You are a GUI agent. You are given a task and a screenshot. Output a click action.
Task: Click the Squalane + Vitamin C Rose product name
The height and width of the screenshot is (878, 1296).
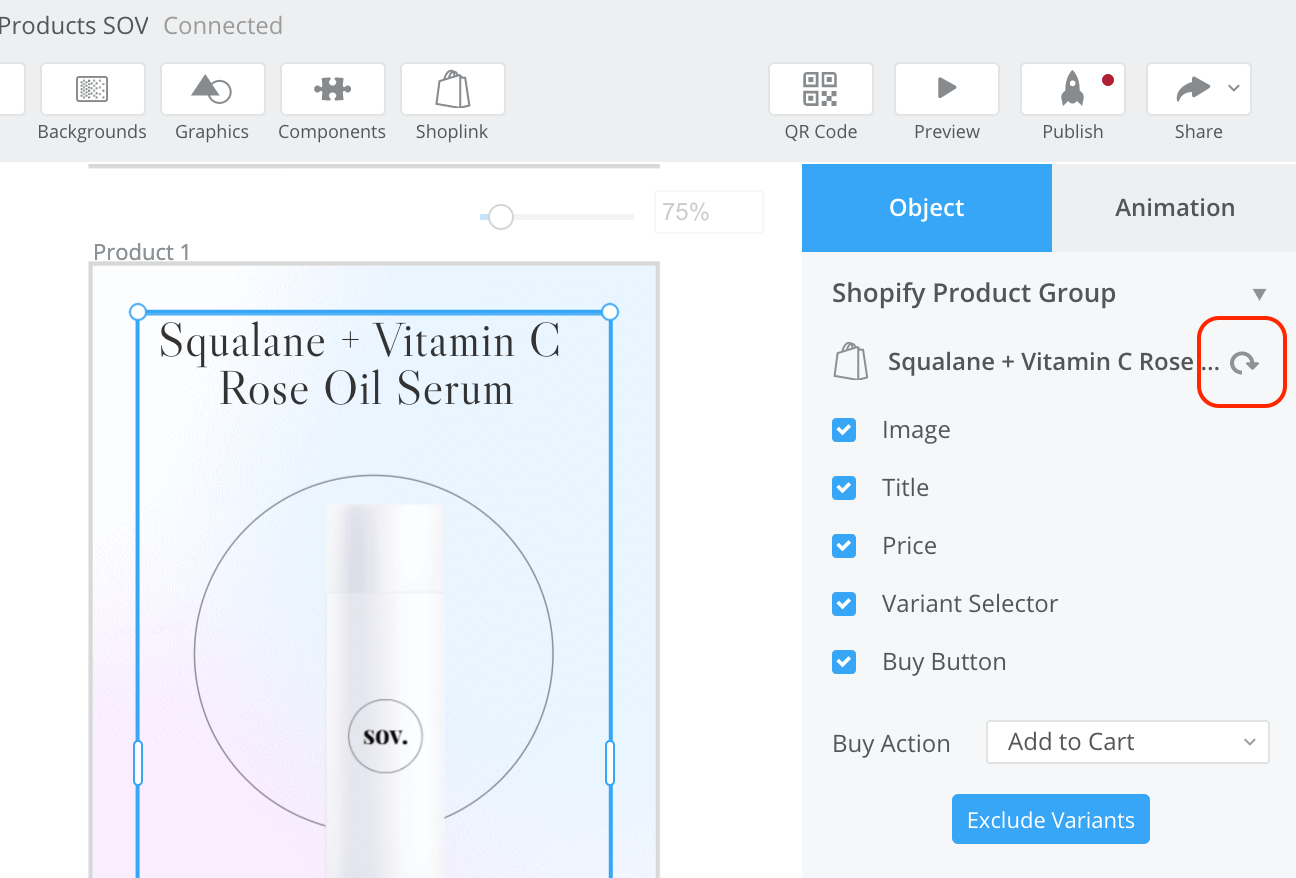coord(1053,362)
